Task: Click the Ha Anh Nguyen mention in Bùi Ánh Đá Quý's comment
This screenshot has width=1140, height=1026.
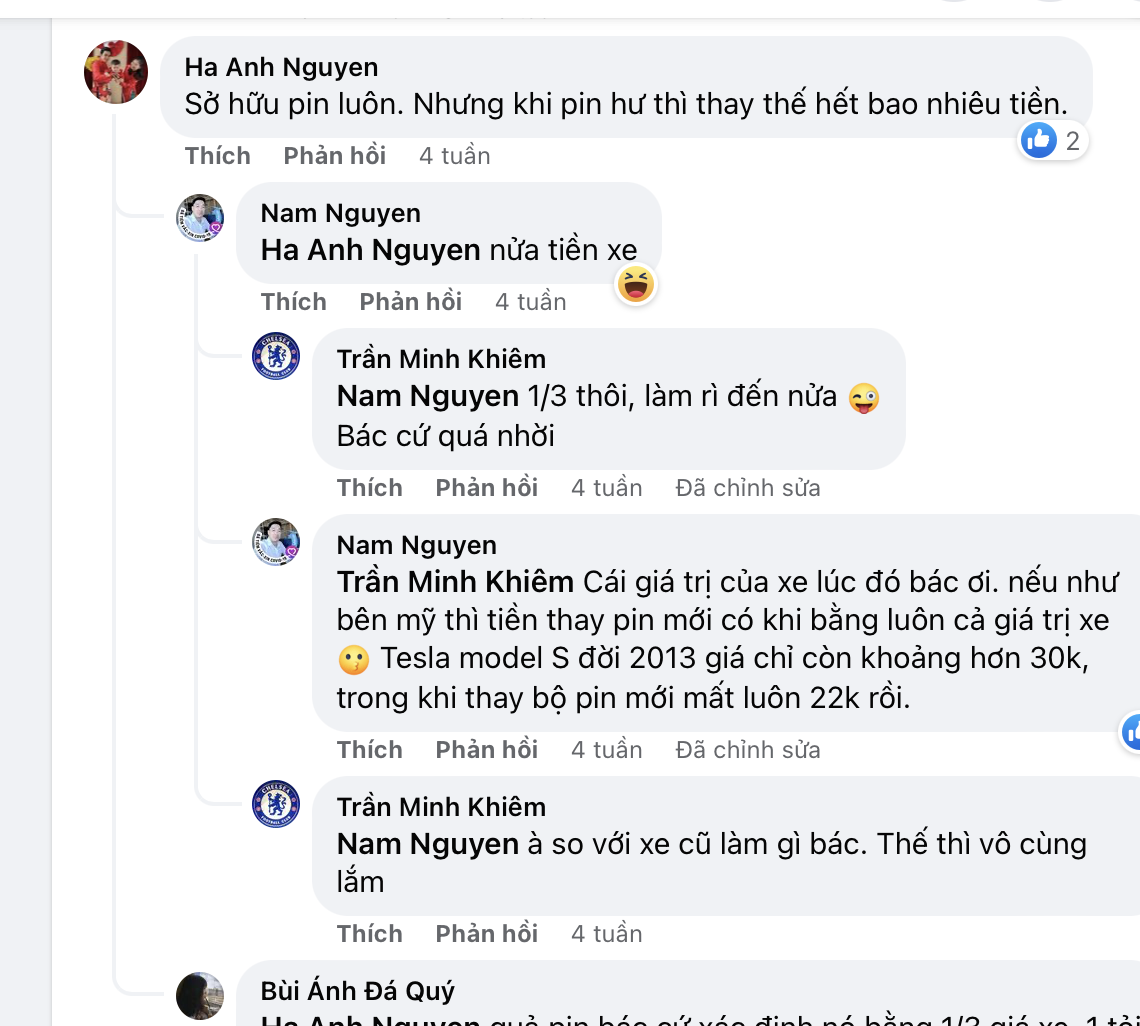Action: click(x=374, y=1020)
